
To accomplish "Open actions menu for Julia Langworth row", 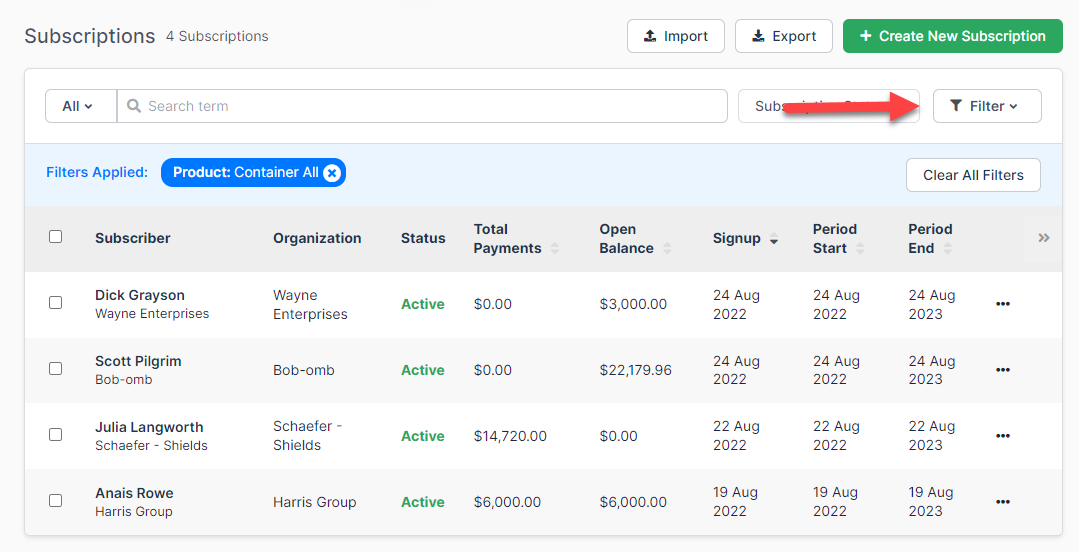I will 1002,436.
